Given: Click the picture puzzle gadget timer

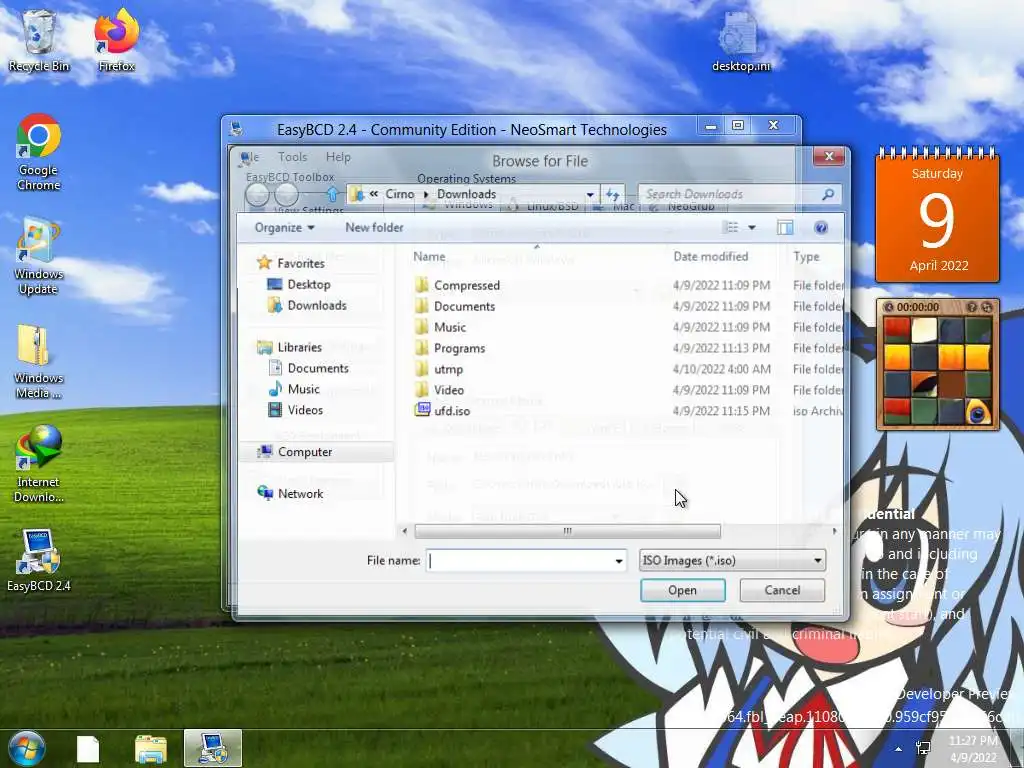Looking at the screenshot, I should pyautogui.click(x=918, y=307).
